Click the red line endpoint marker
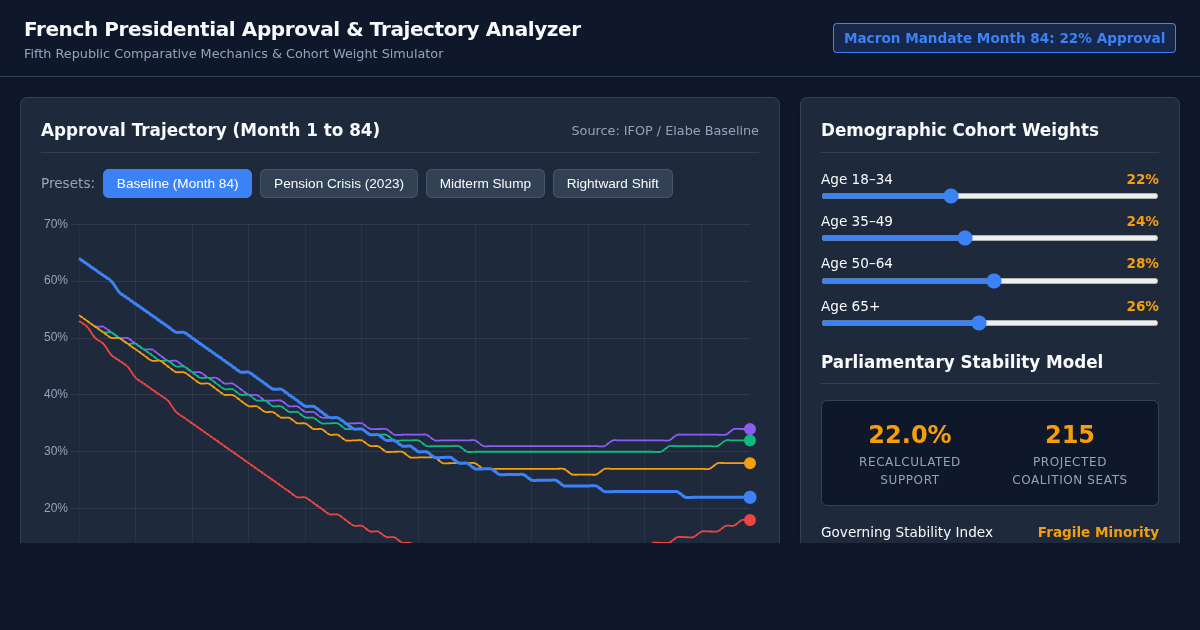 coord(750,520)
